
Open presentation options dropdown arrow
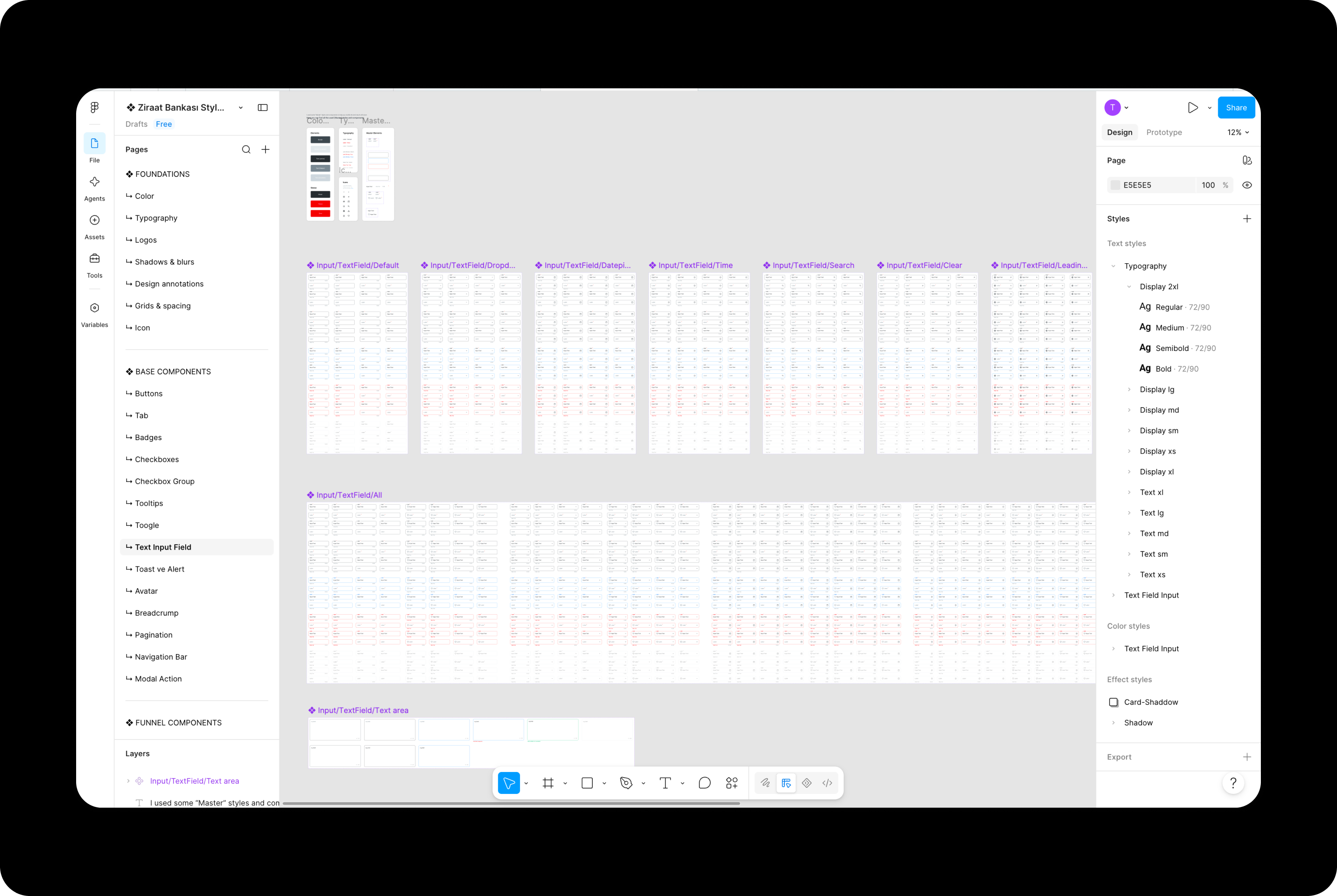pos(1210,107)
